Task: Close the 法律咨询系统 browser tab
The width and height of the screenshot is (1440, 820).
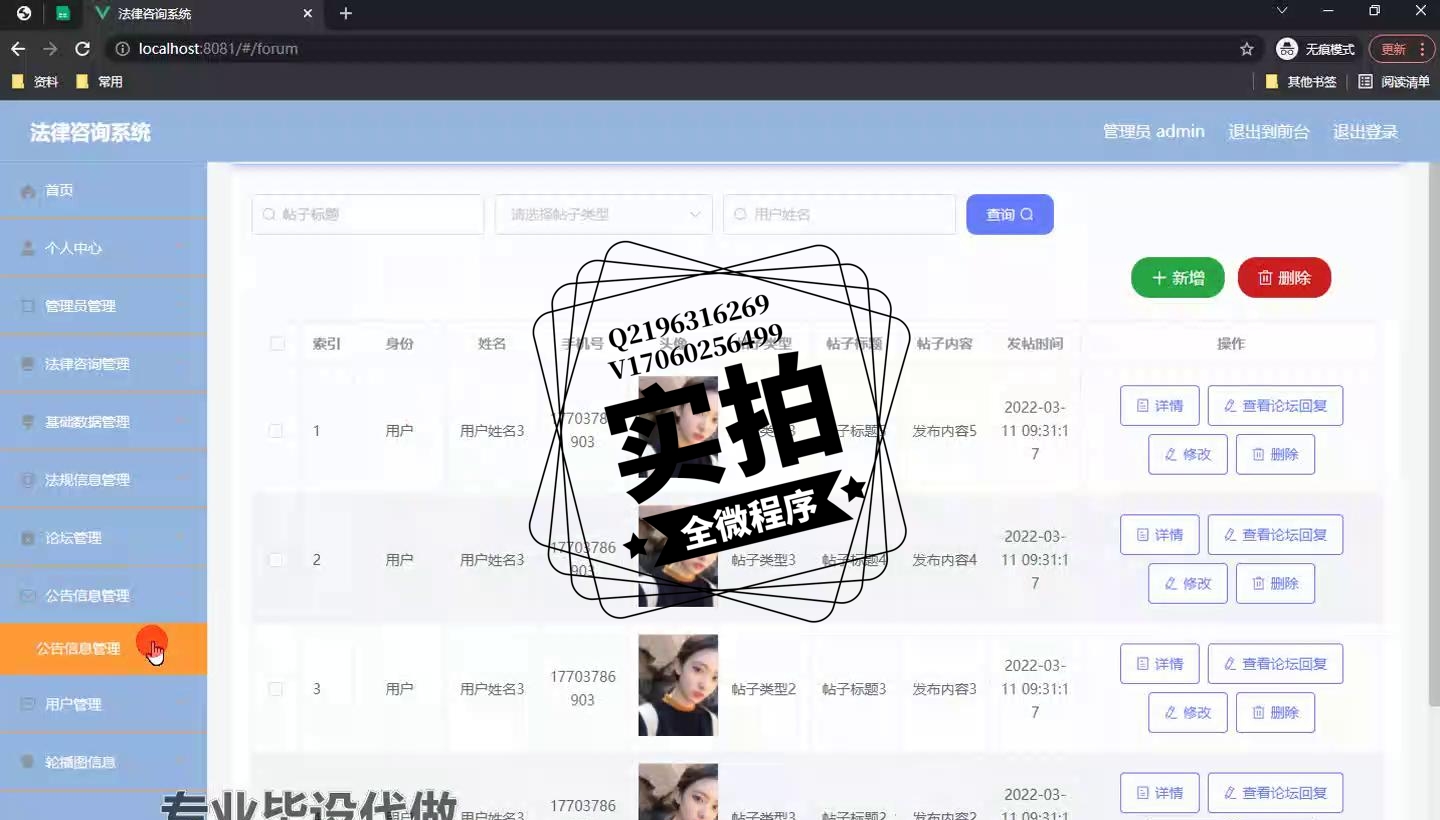Action: click(x=308, y=14)
